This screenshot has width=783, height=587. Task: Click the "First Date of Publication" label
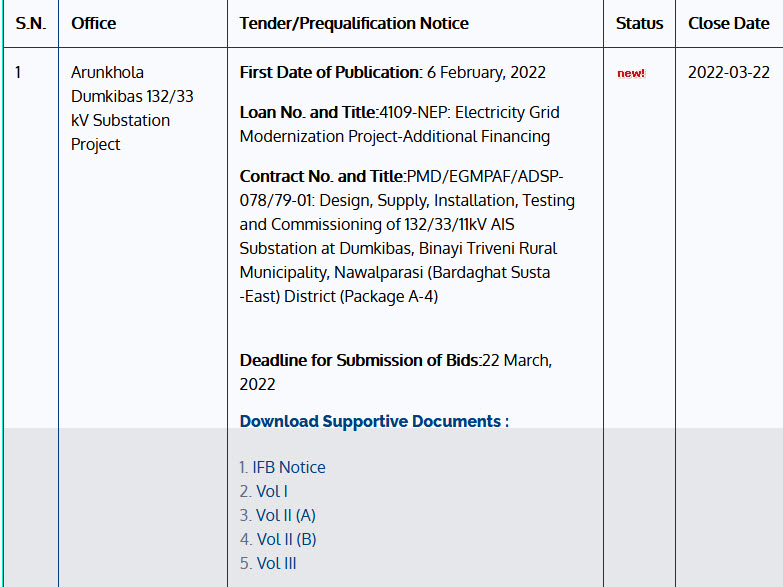pyautogui.click(x=329, y=72)
